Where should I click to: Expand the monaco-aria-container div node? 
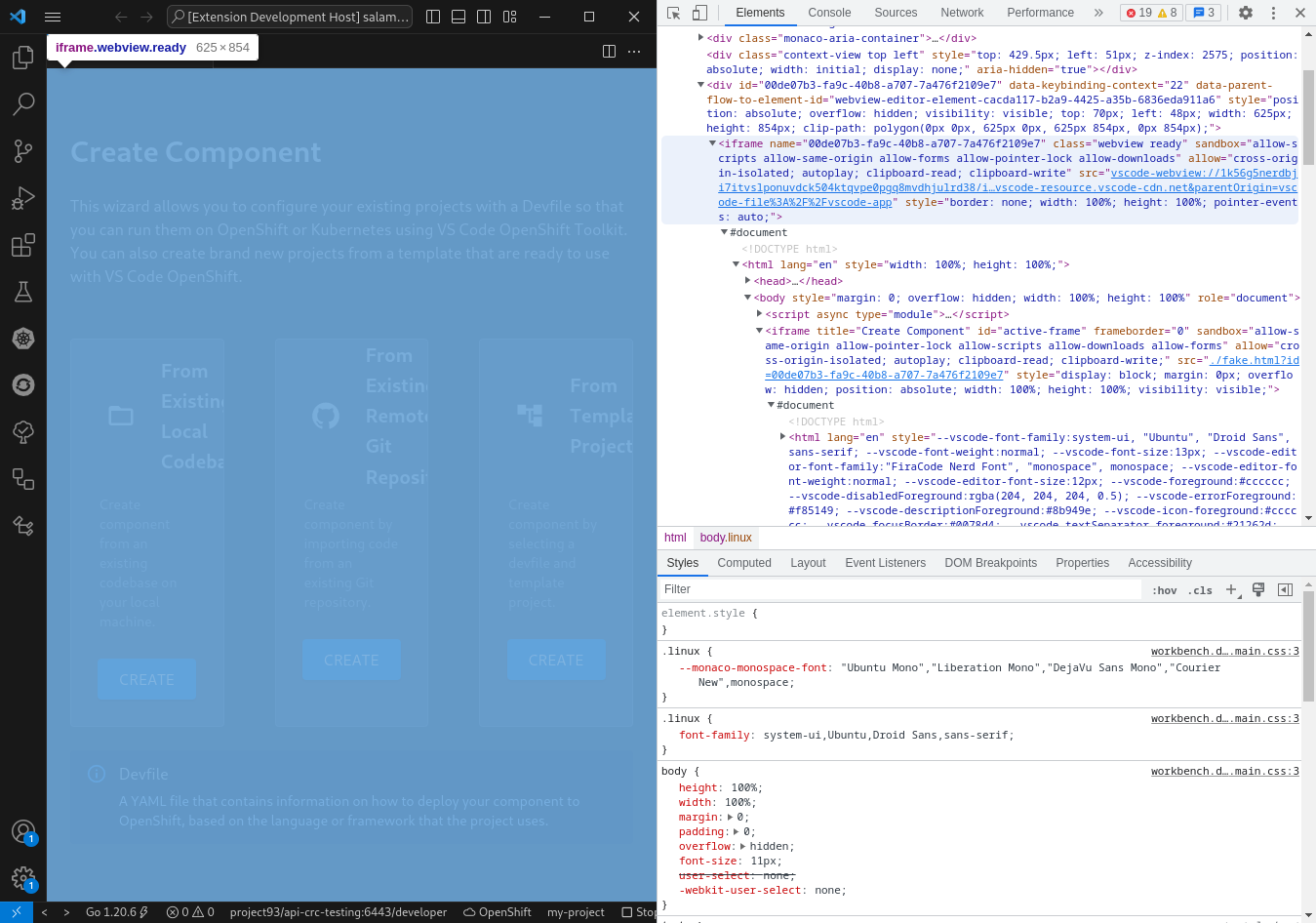(x=700, y=38)
